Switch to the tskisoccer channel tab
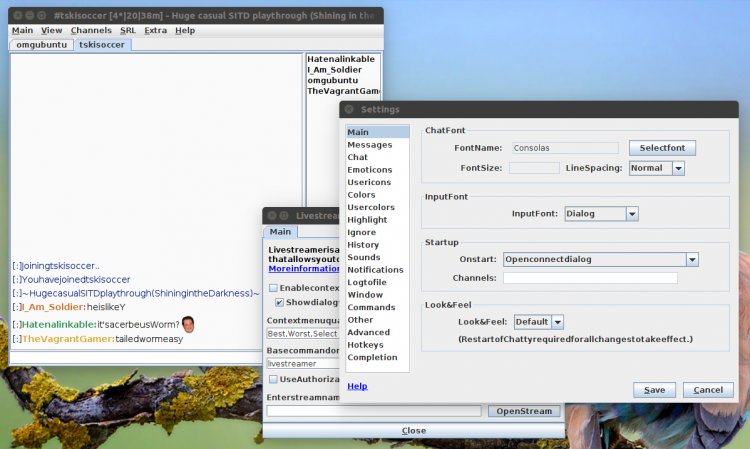This screenshot has height=449, width=750. pos(102,45)
